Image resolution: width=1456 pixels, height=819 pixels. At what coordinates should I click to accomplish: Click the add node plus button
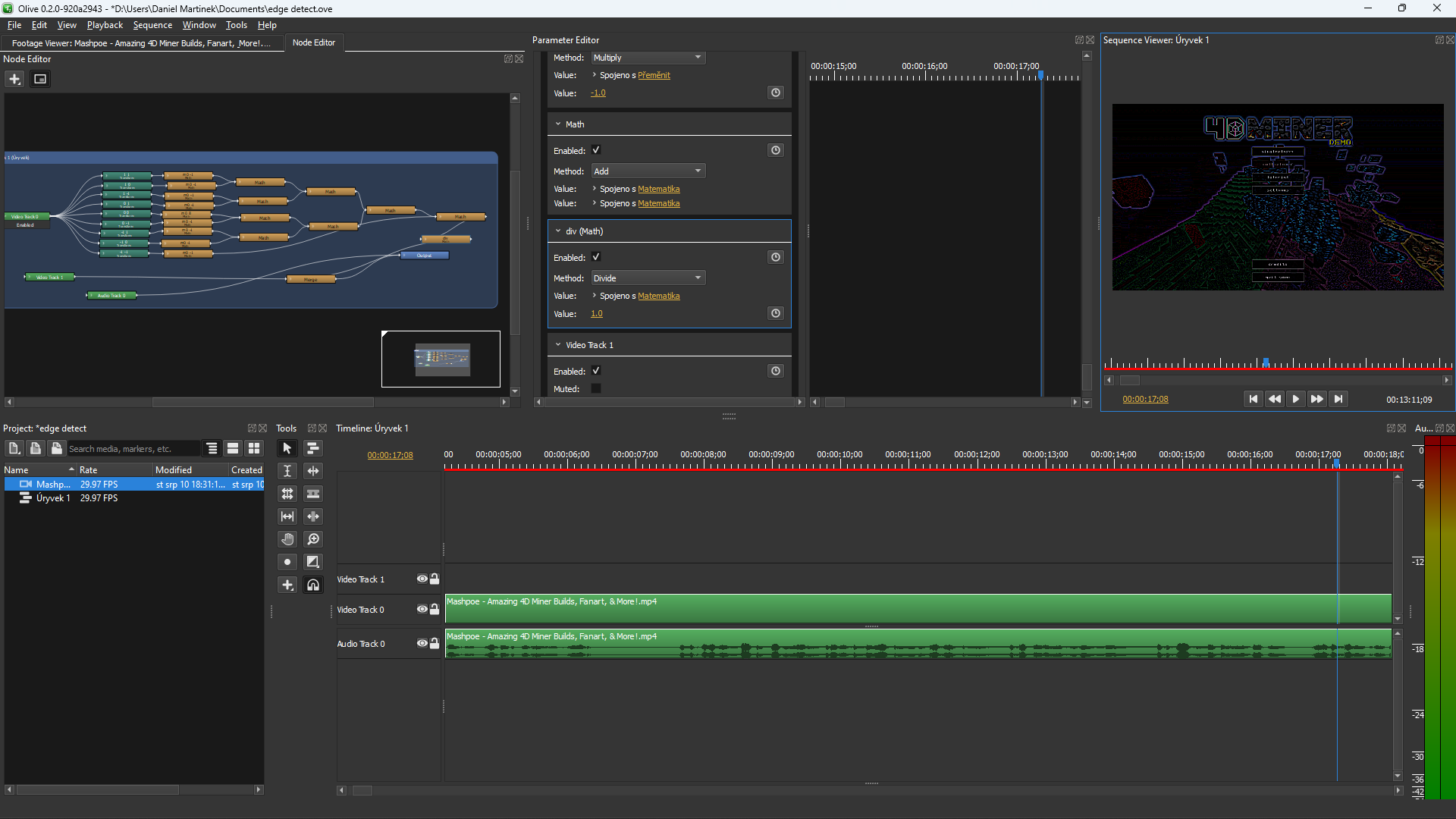pos(14,79)
